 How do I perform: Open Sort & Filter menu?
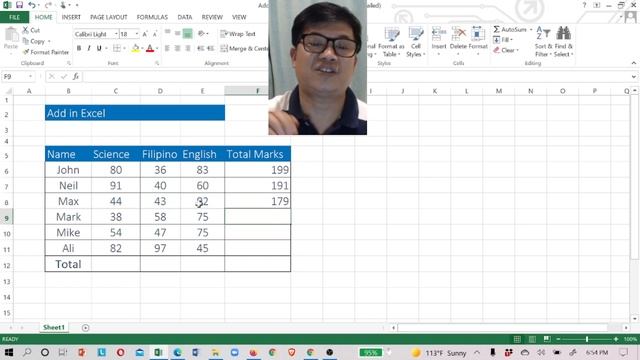tap(543, 42)
